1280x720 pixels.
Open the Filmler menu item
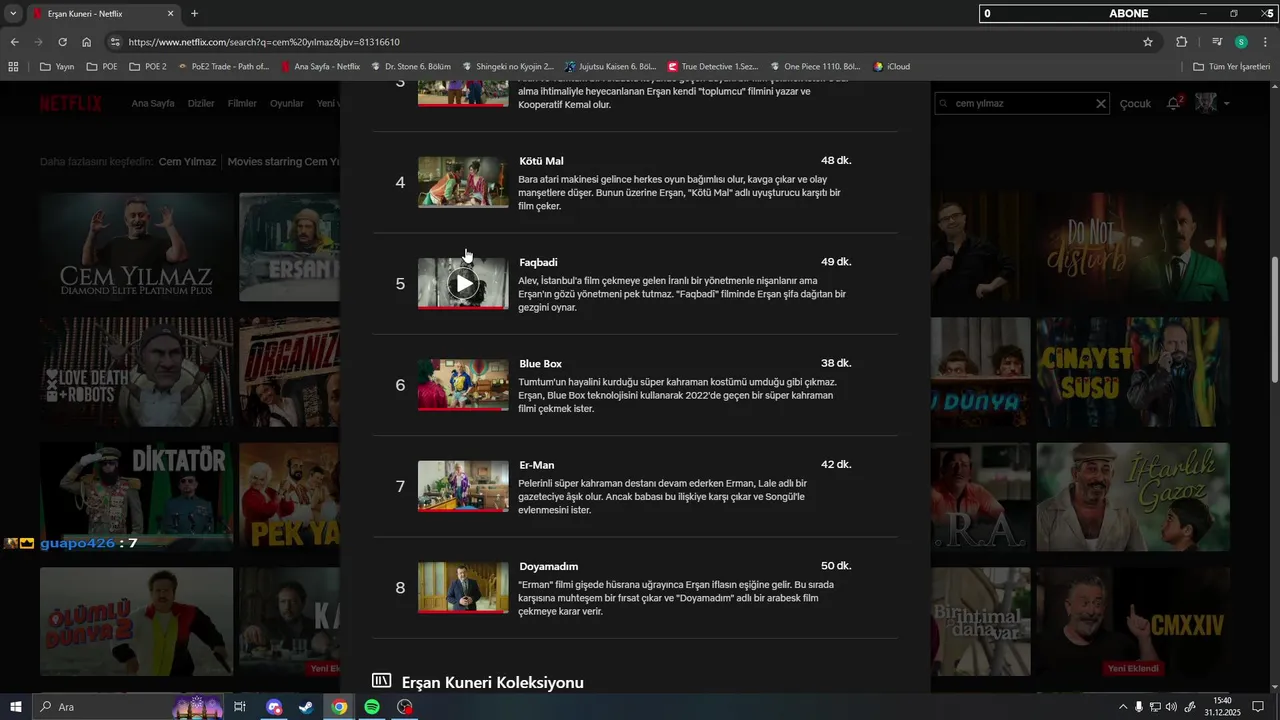242,104
